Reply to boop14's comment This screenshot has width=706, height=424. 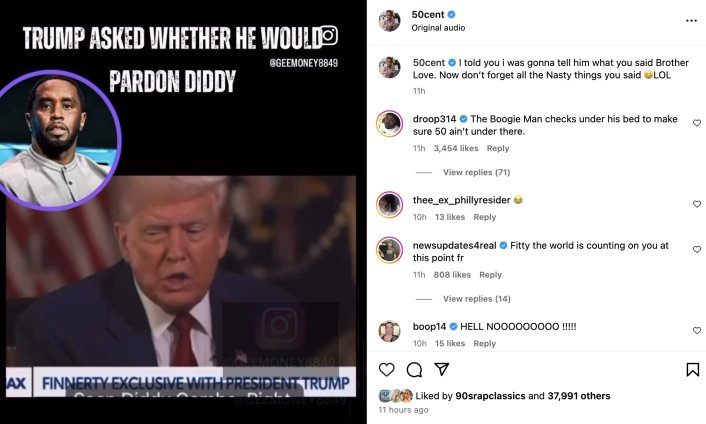coord(484,344)
